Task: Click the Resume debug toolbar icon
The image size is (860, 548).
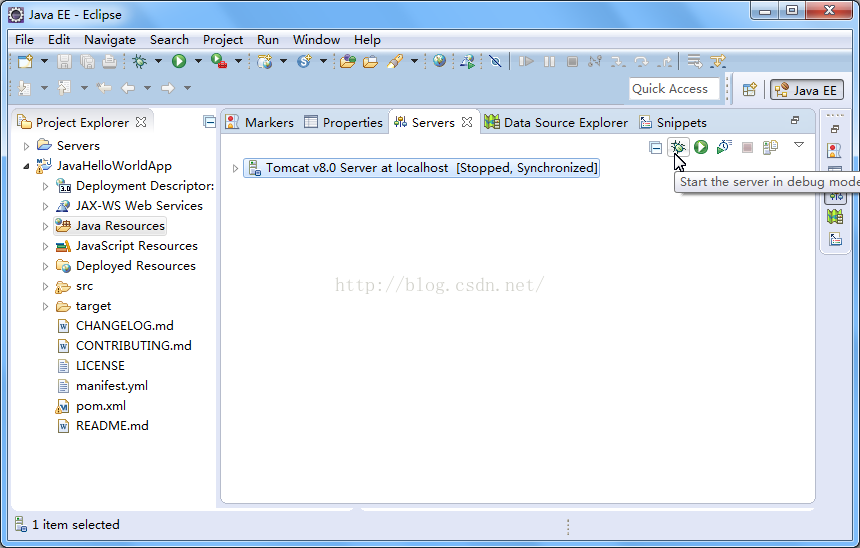Action: [x=527, y=61]
